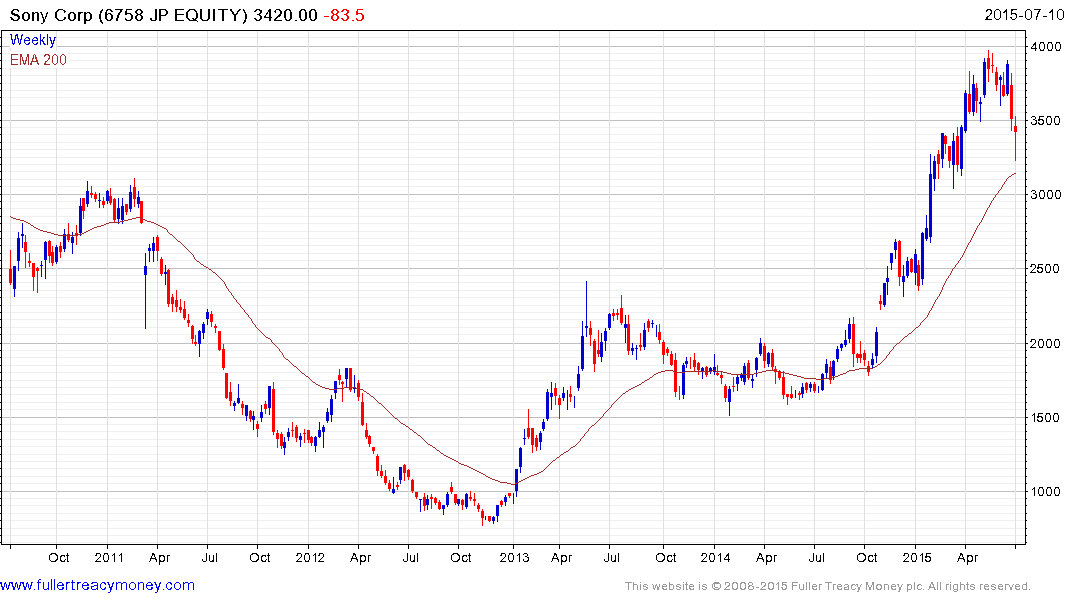Click the 2011 year label on time axis

coord(109,557)
